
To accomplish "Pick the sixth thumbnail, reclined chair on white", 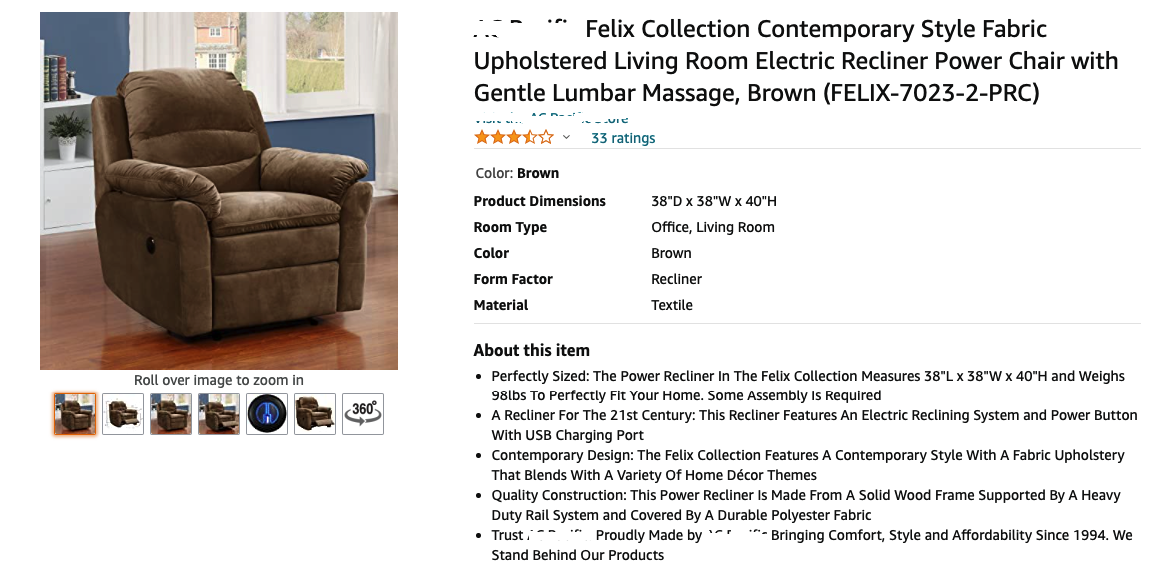I will 315,413.
